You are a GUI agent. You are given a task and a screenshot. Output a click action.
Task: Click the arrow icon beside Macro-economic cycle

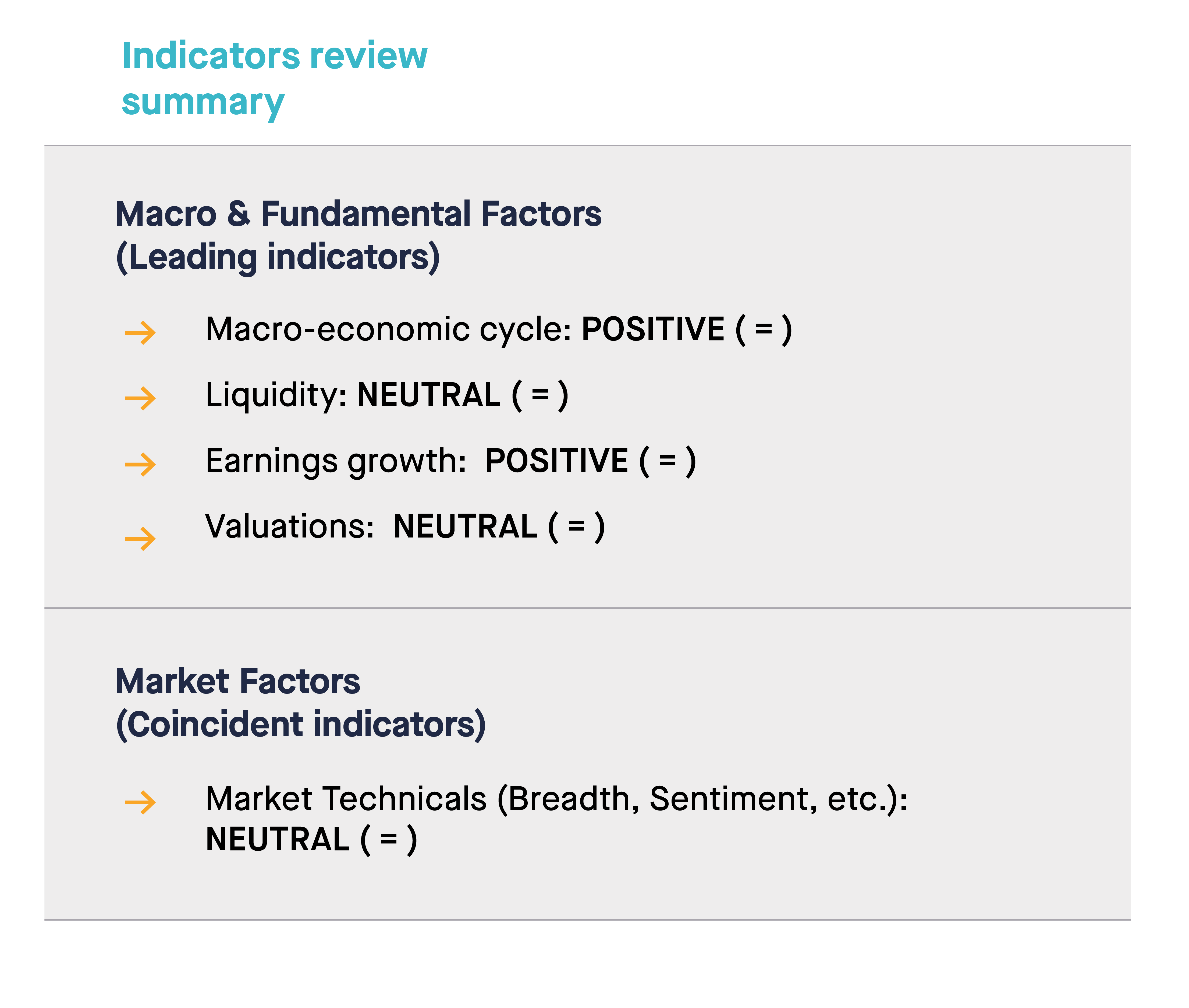[140, 333]
